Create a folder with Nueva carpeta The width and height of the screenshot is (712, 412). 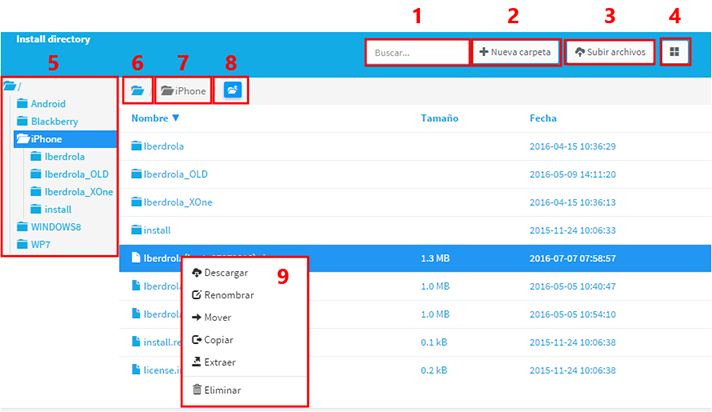516,52
